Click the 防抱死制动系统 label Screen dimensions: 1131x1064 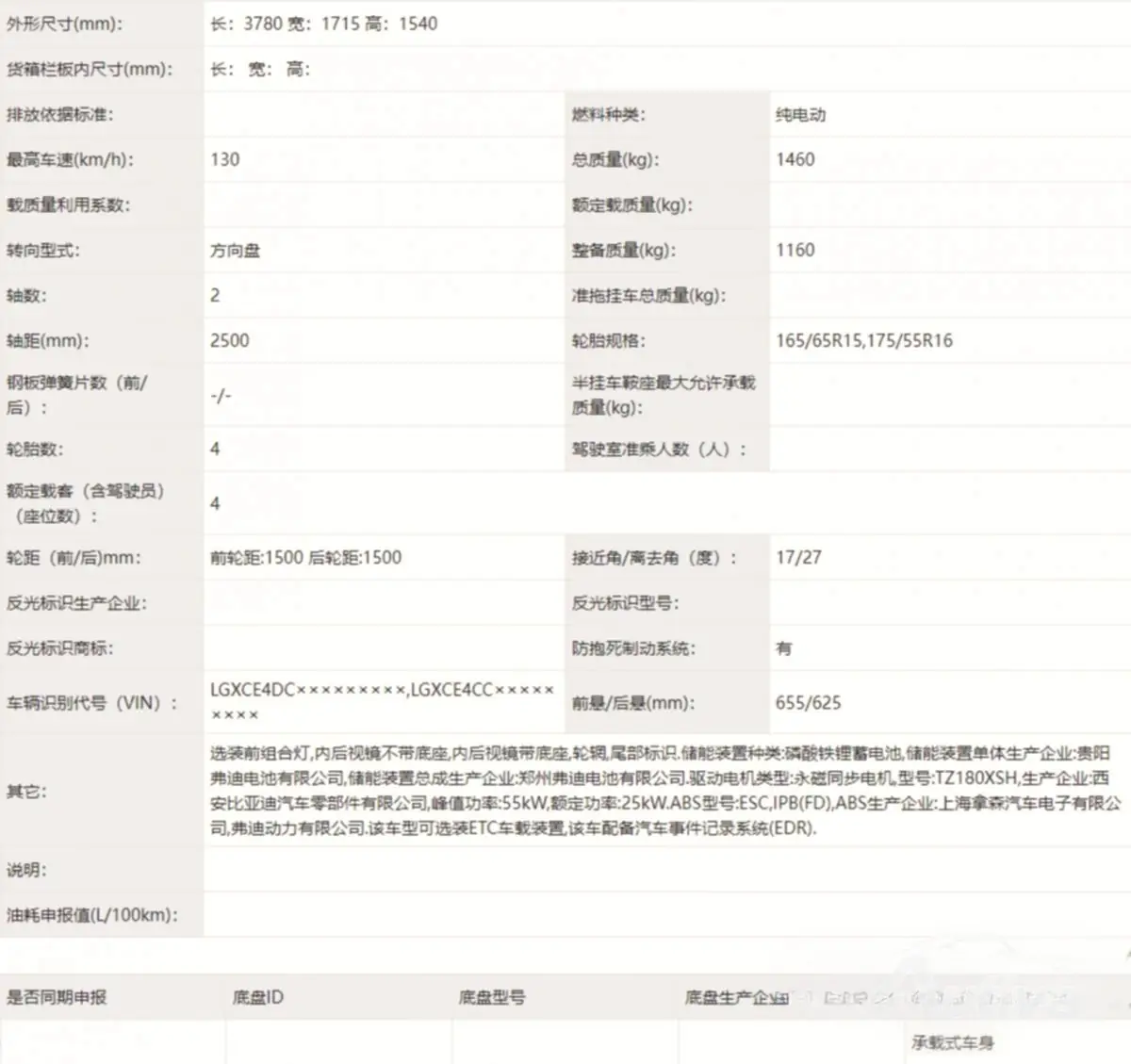coord(633,647)
